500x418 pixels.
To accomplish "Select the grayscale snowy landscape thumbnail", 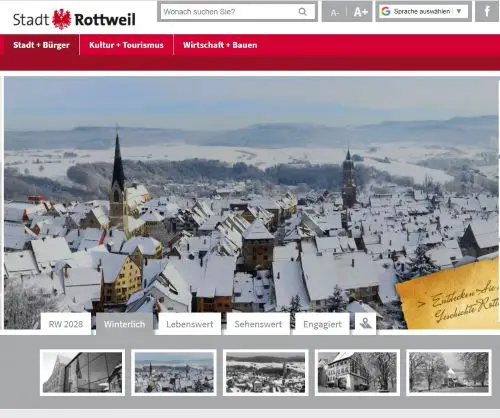I will click(x=266, y=372).
